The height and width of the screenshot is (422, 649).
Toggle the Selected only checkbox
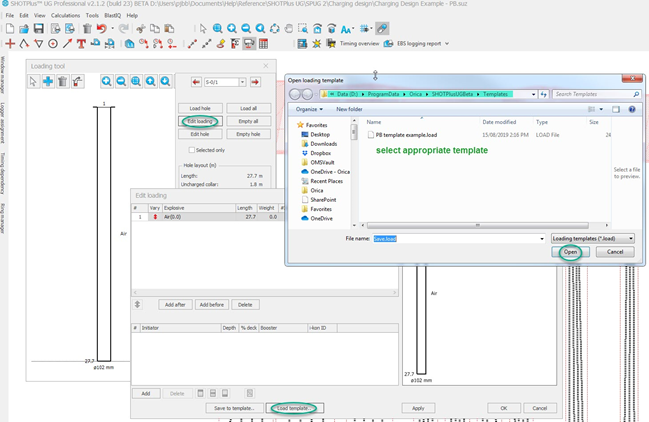coord(192,150)
